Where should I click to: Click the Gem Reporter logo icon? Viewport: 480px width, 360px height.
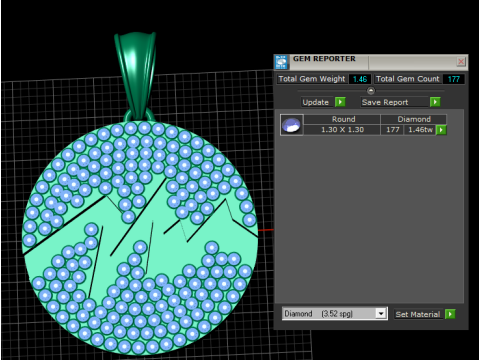(281, 62)
